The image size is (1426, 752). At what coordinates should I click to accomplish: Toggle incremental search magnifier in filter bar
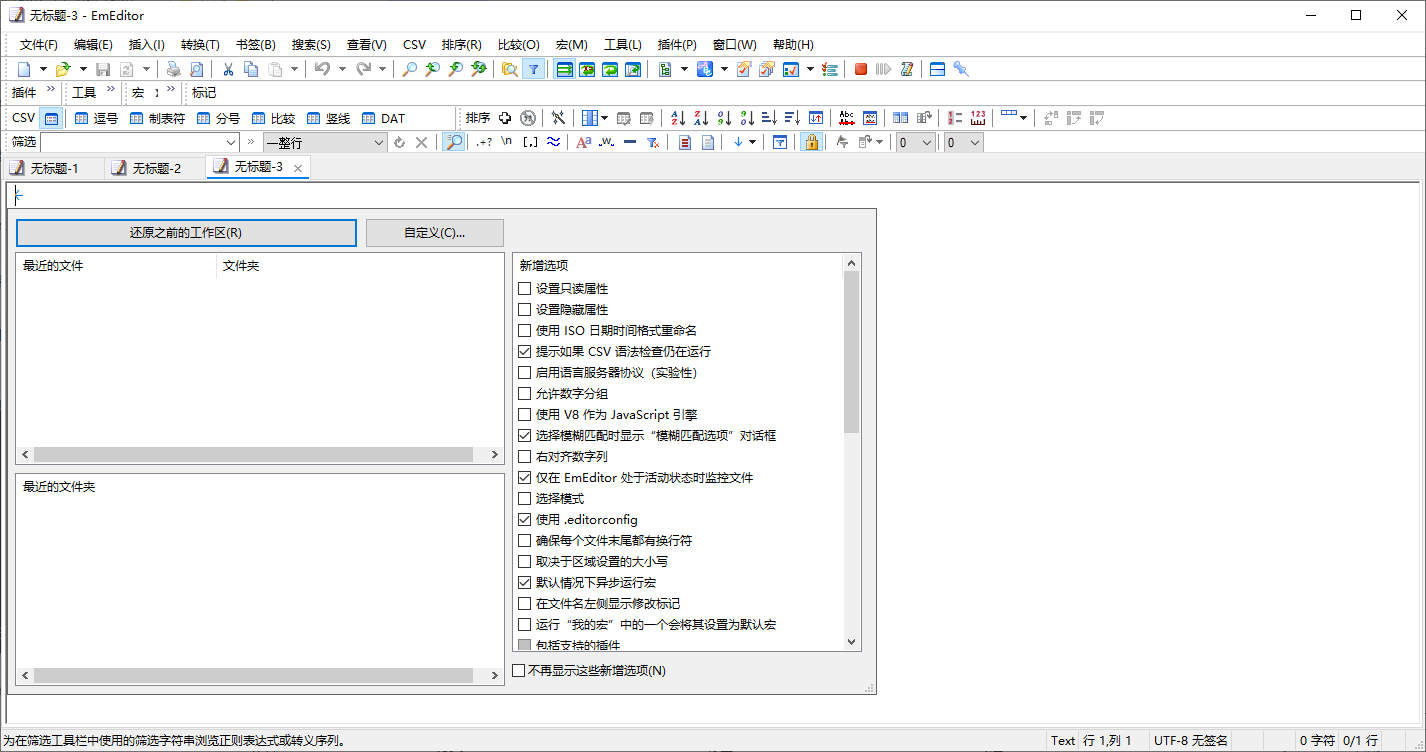(454, 142)
